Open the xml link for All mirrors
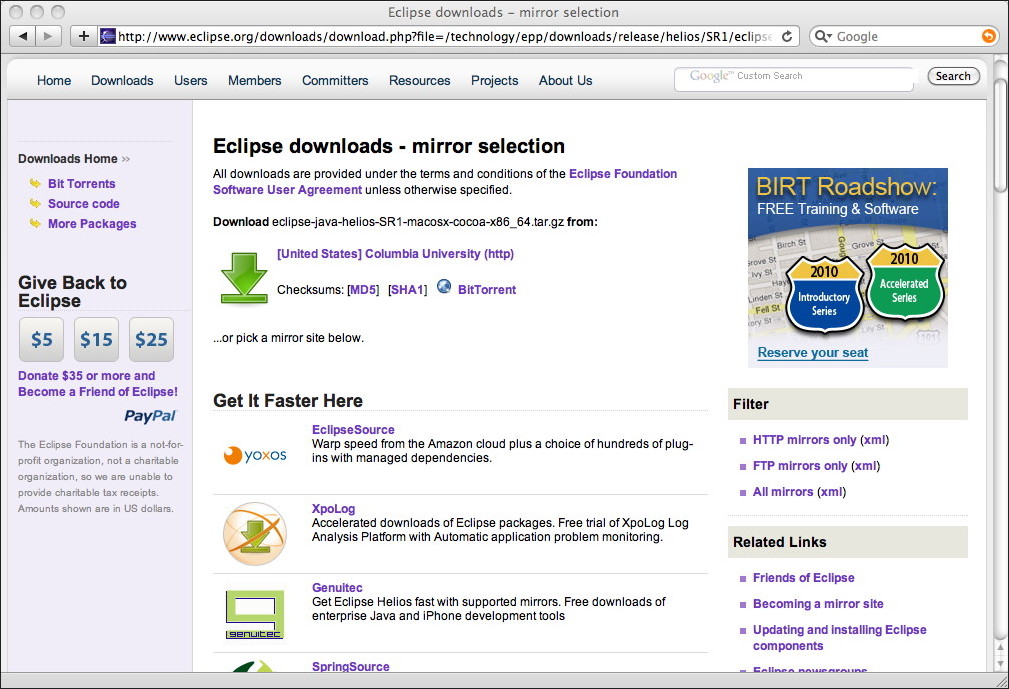Screen dimensions: 1009x689 coord(831,491)
